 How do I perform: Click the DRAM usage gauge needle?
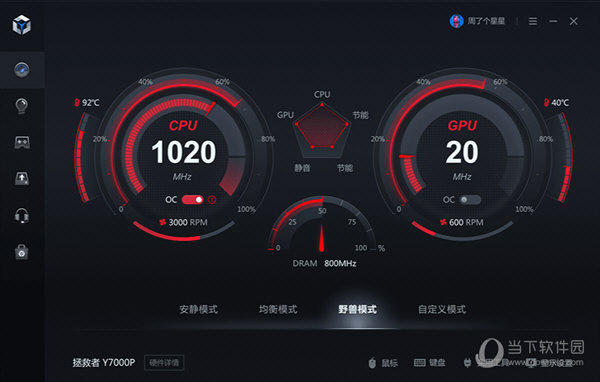(321, 238)
